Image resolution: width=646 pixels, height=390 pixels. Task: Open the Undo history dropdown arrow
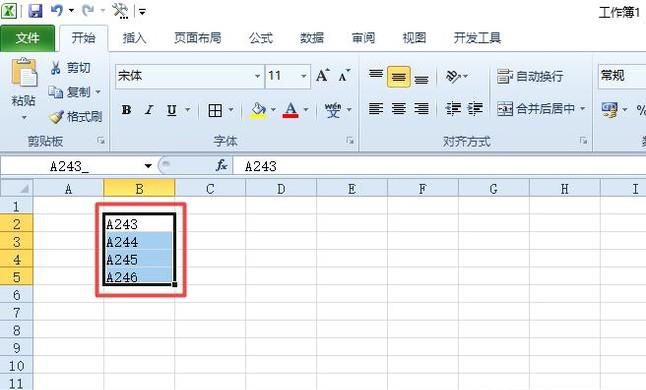[x=71, y=11]
